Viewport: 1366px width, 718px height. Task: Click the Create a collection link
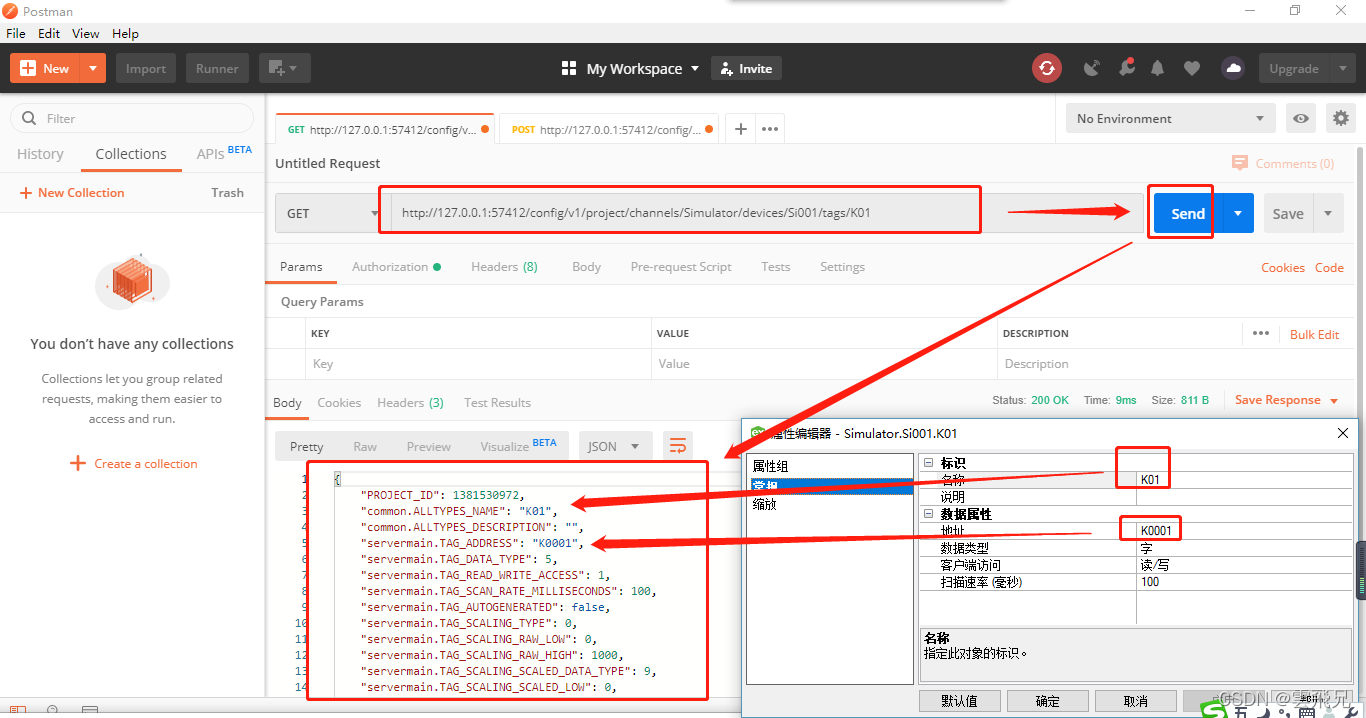coord(134,463)
